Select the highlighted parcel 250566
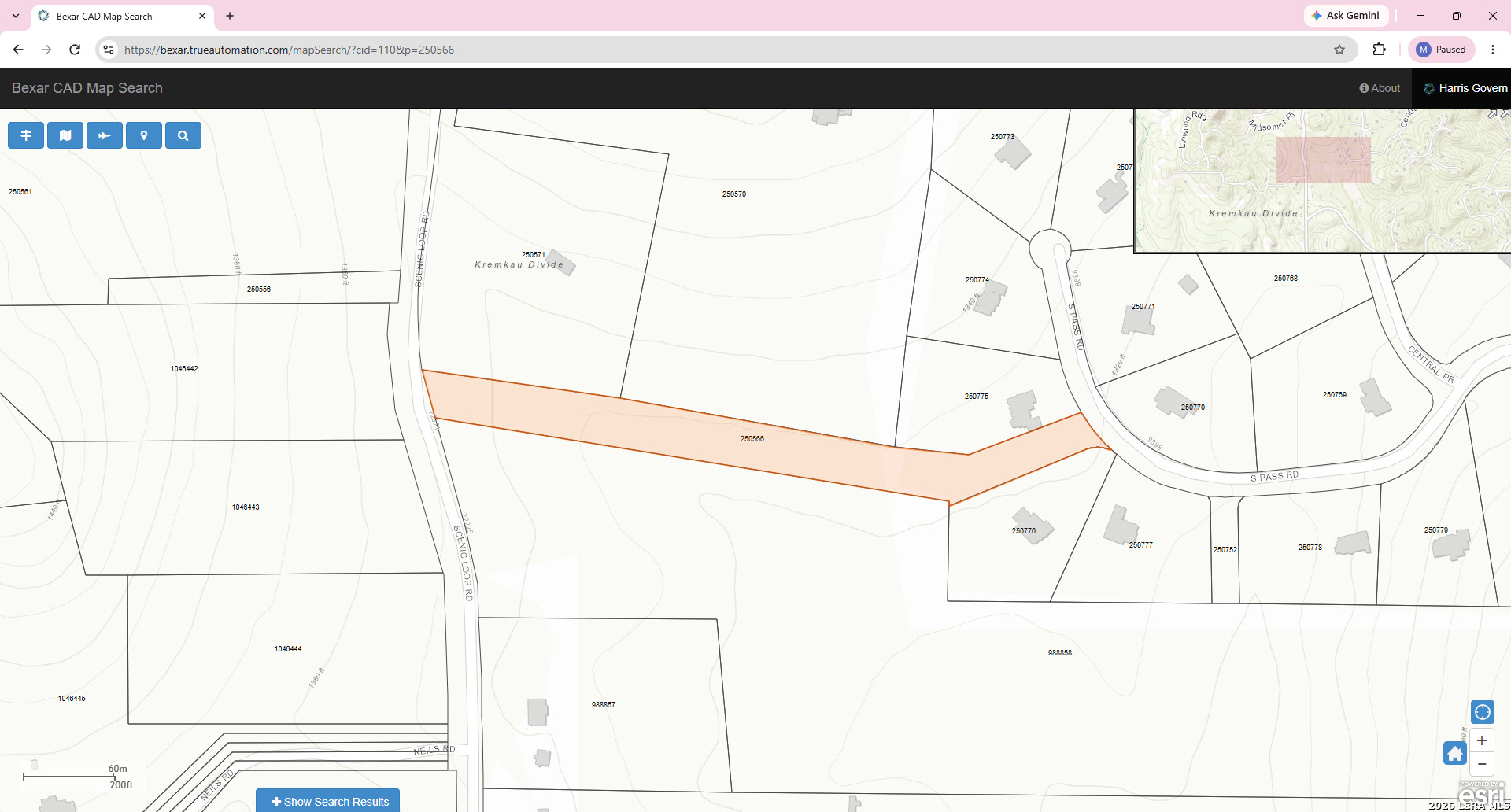Viewport: 1511px width, 812px height. coord(752,439)
